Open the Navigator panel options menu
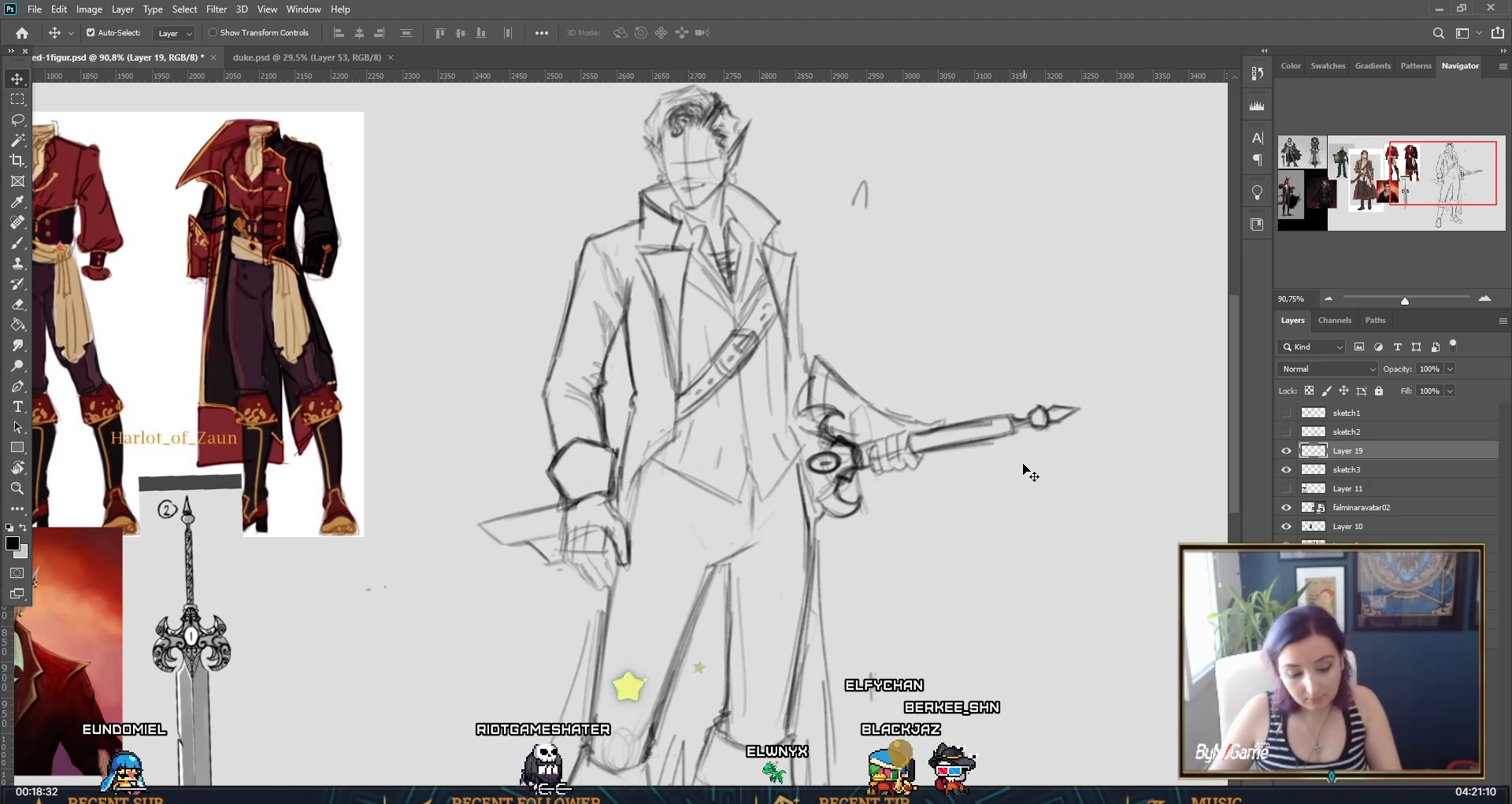Image resolution: width=1512 pixels, height=804 pixels. tap(1503, 67)
